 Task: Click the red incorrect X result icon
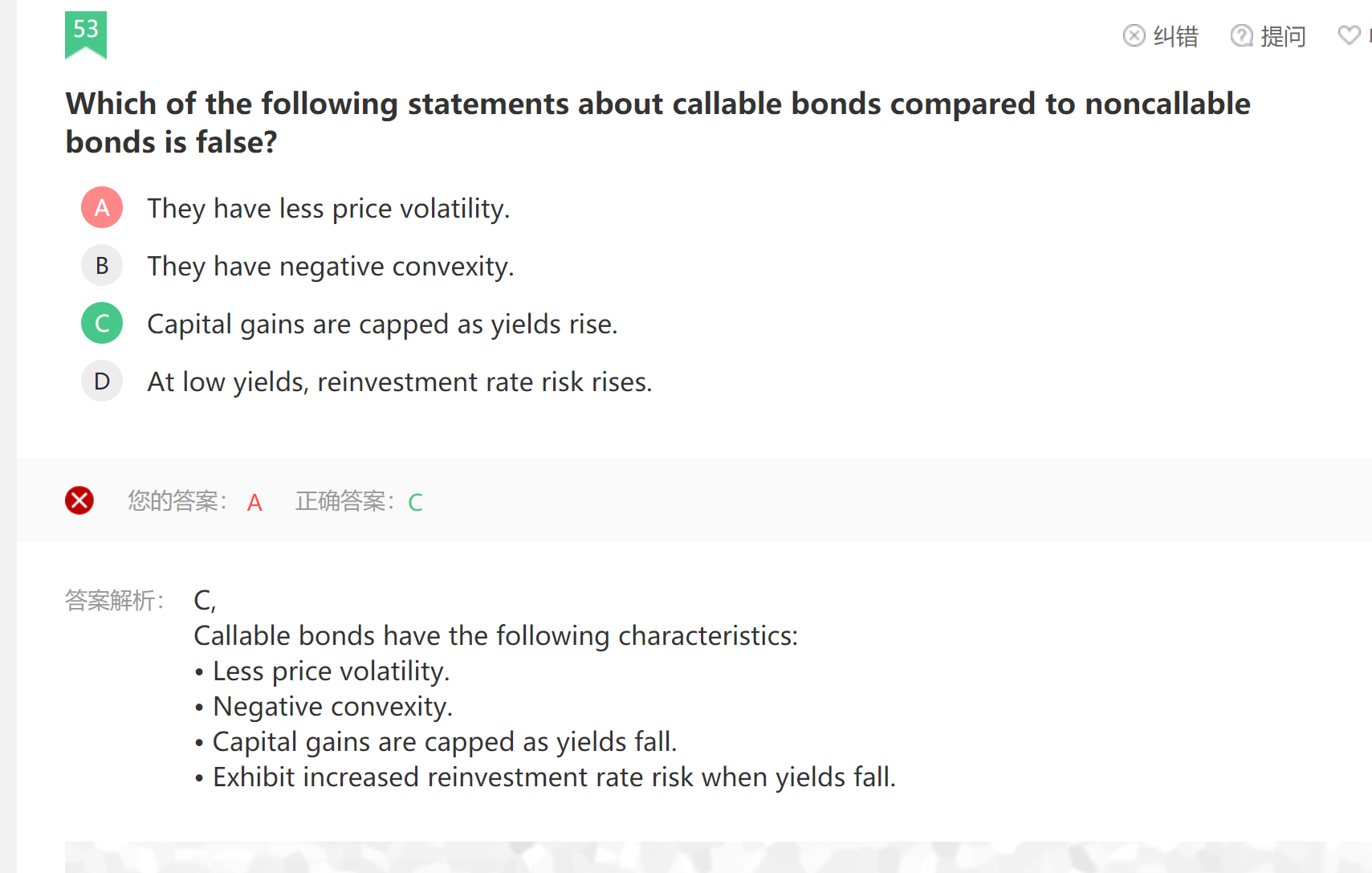pyautogui.click(x=79, y=500)
